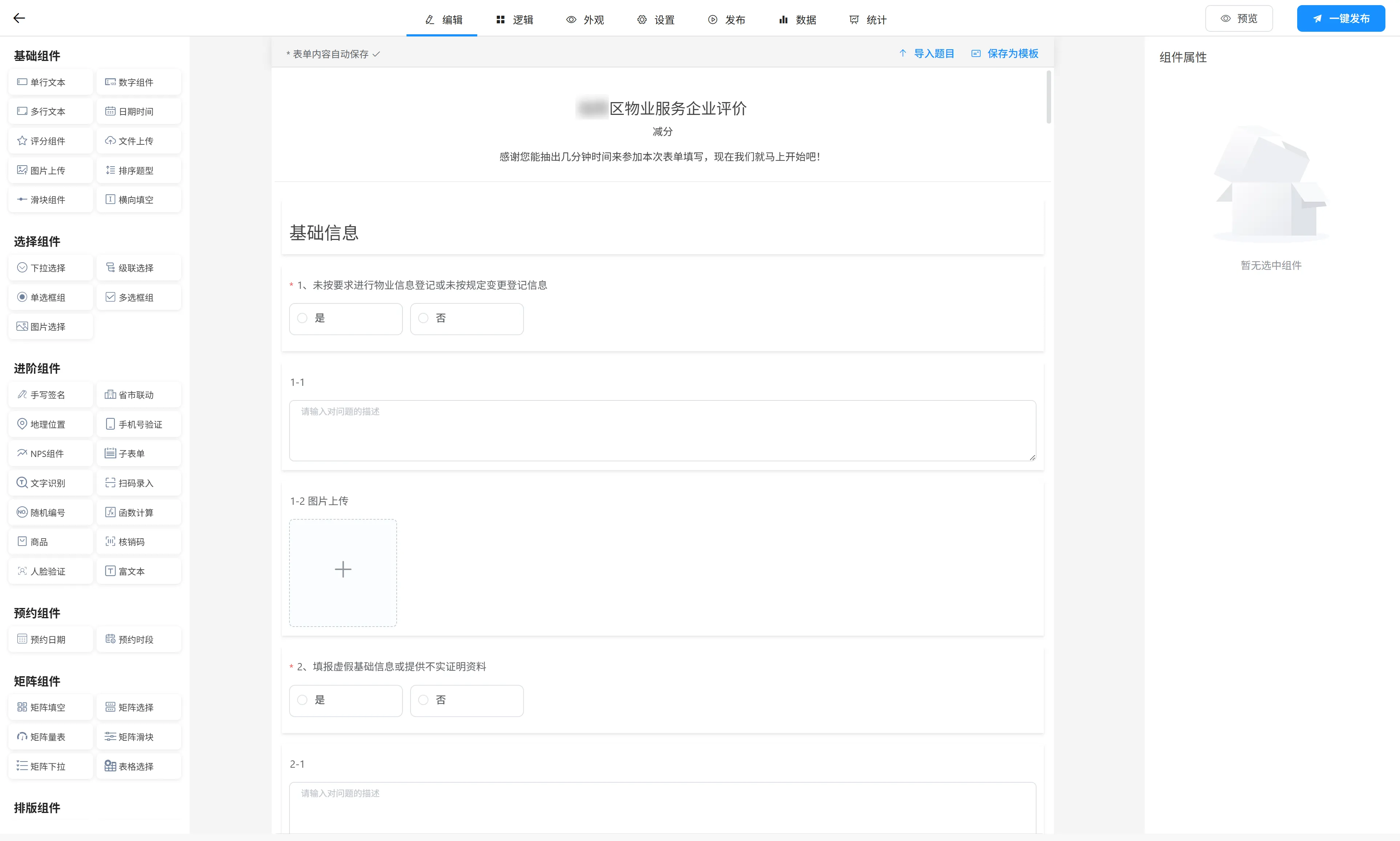The width and height of the screenshot is (1400, 841).
Task: Add the 级联选择 cascade select component
Action: tap(138, 267)
